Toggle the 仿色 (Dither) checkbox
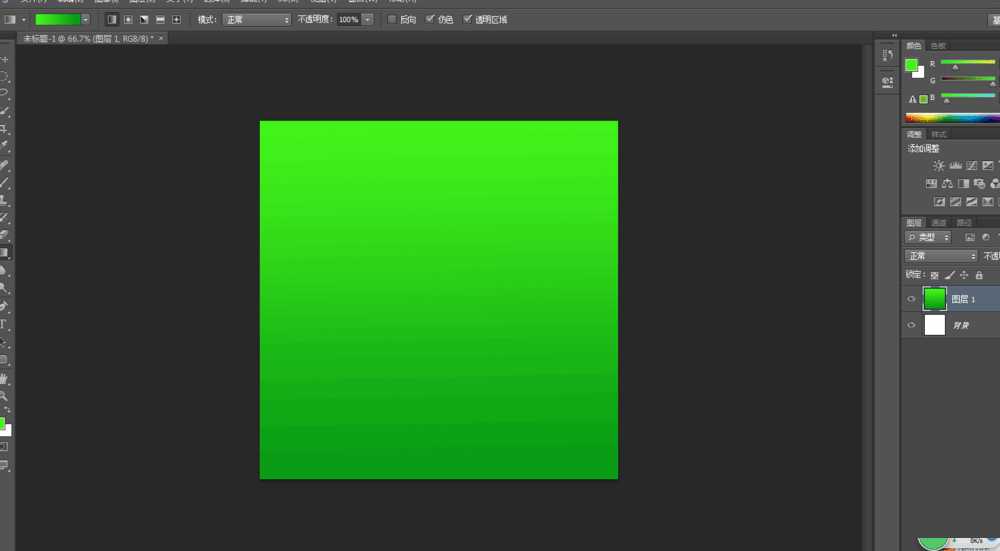This screenshot has height=551, width=1000. (430, 19)
